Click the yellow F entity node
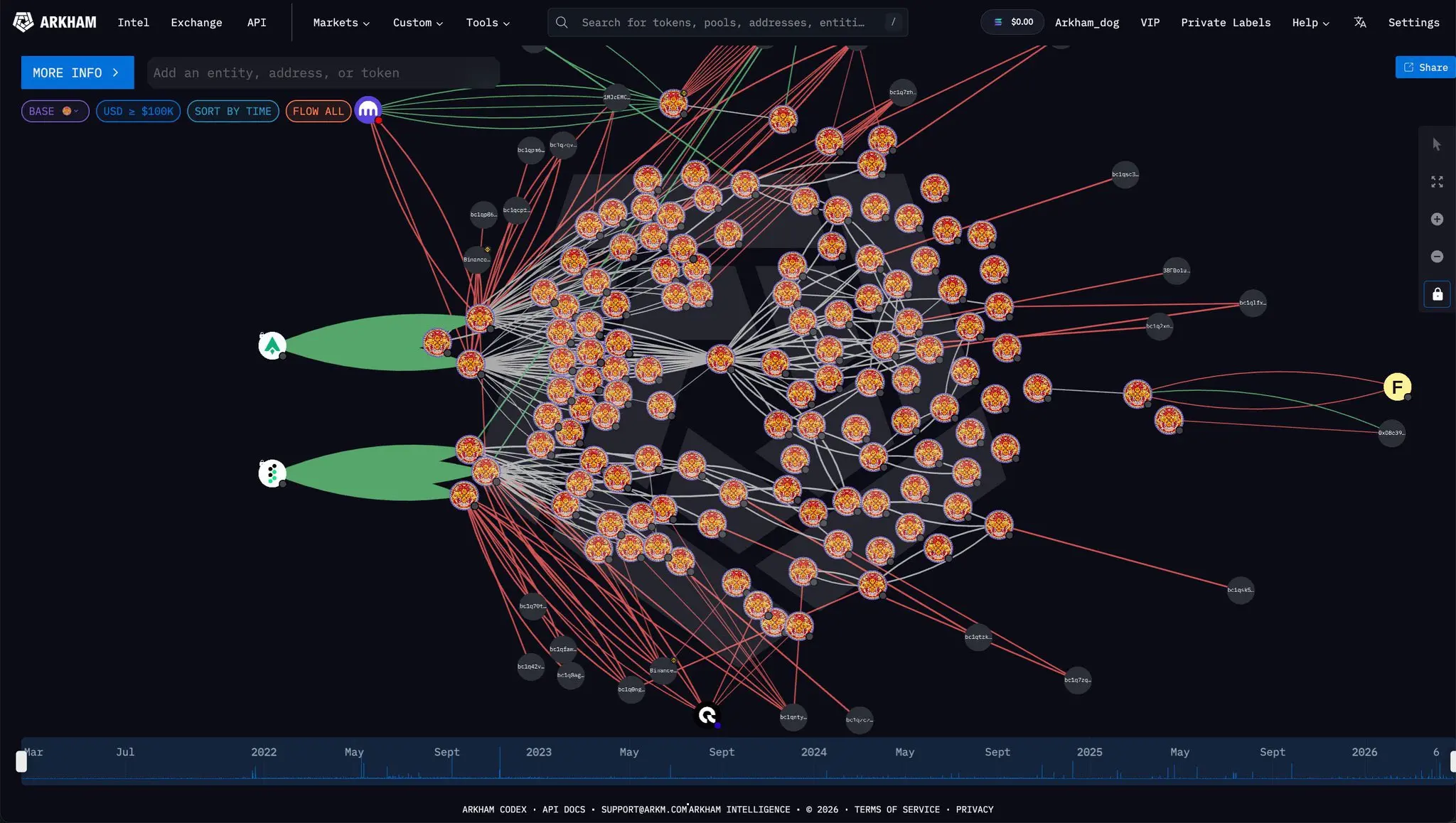The image size is (1456, 823). [1397, 387]
